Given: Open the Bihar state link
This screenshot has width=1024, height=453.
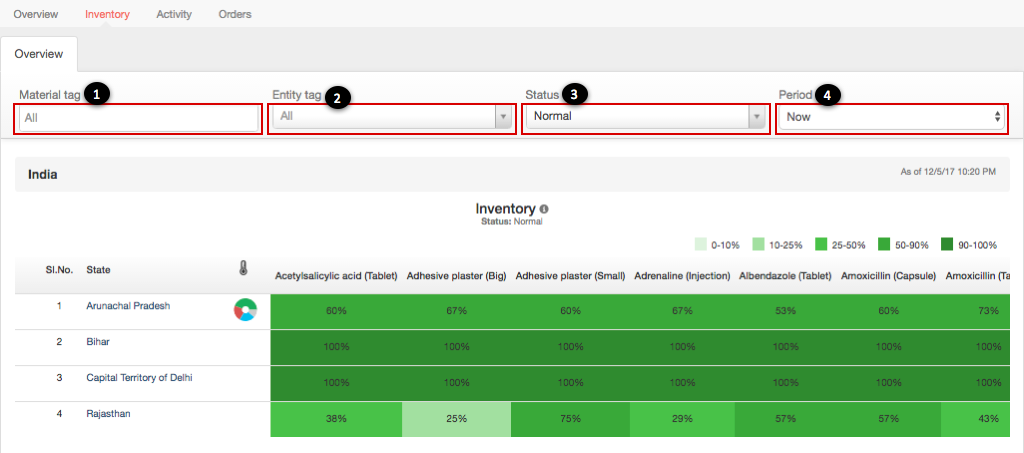Looking at the screenshot, I should pyautogui.click(x=96, y=341).
